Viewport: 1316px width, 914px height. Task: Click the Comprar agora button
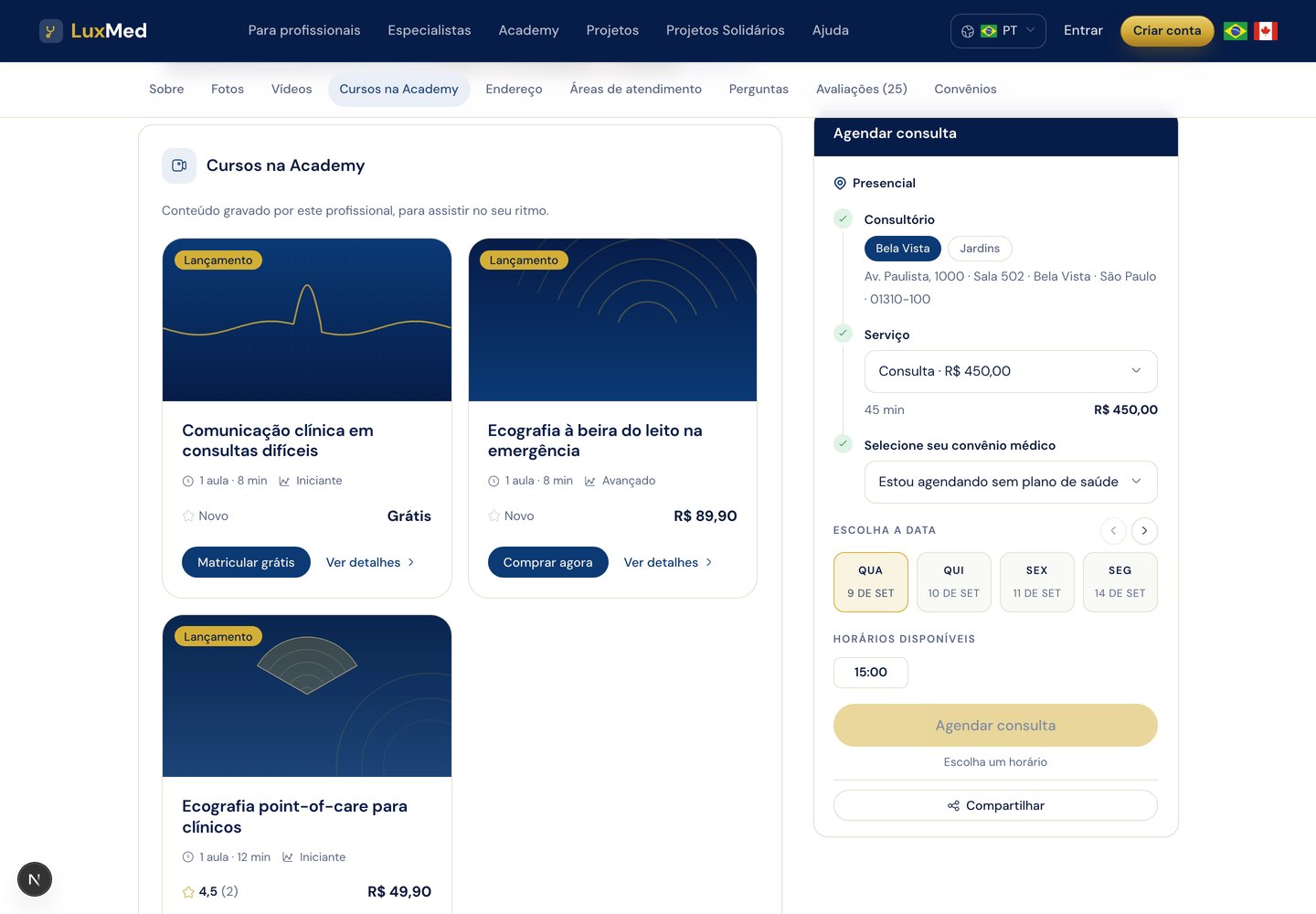[548, 562]
